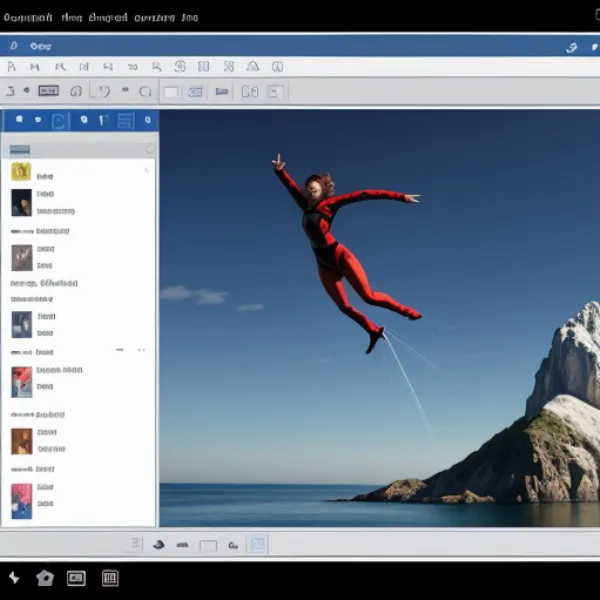Select the yellow thumbnail at the top of the list

[21, 172]
